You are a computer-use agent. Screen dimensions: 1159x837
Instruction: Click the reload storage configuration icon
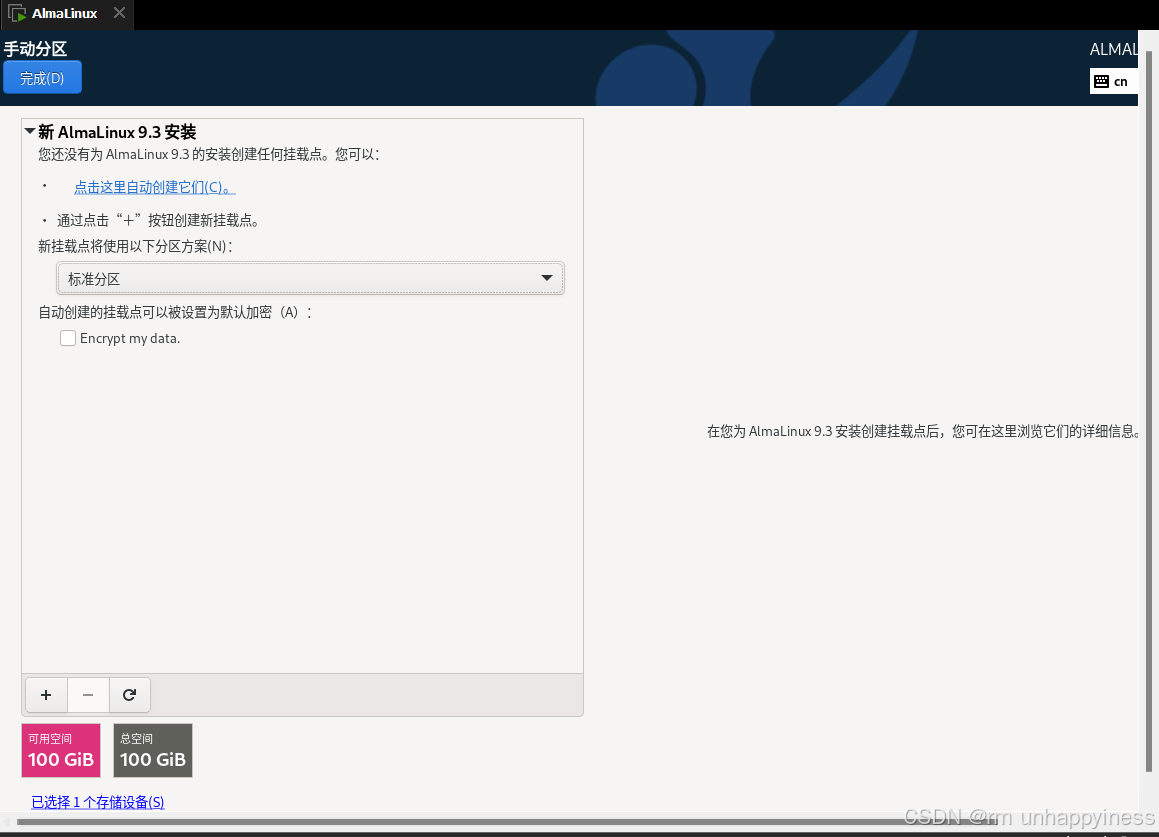[129, 695]
